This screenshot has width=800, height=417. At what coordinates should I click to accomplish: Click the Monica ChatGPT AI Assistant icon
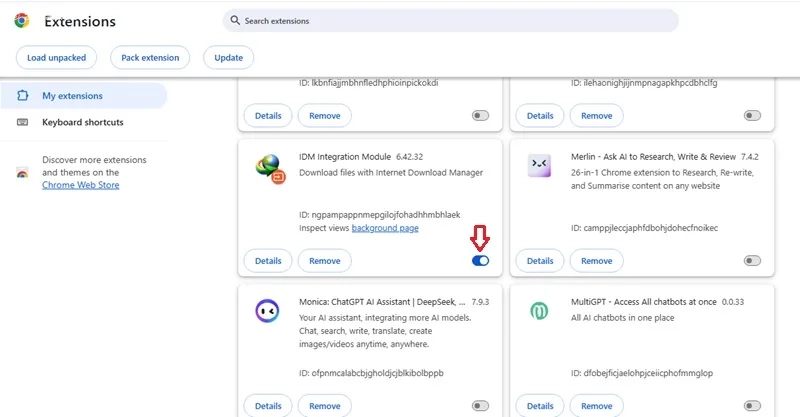(267, 311)
